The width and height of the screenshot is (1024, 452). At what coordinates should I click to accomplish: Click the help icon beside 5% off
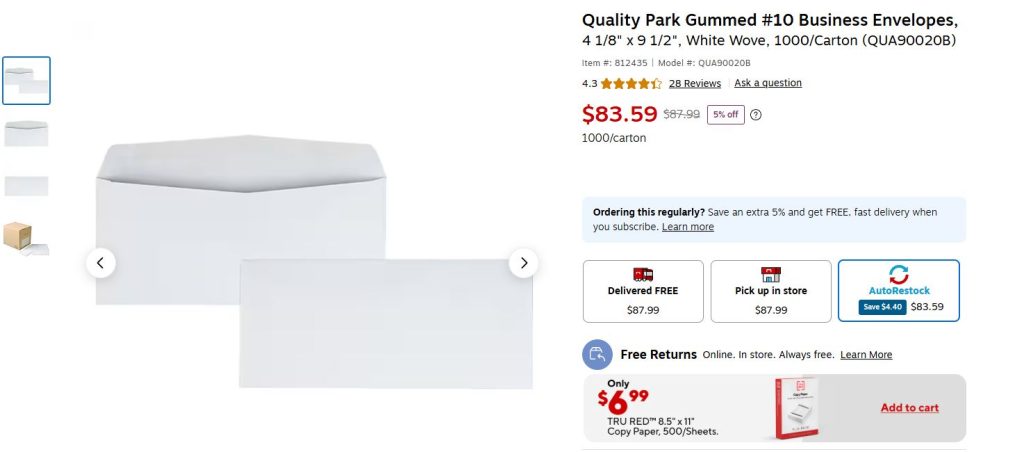[x=756, y=115]
